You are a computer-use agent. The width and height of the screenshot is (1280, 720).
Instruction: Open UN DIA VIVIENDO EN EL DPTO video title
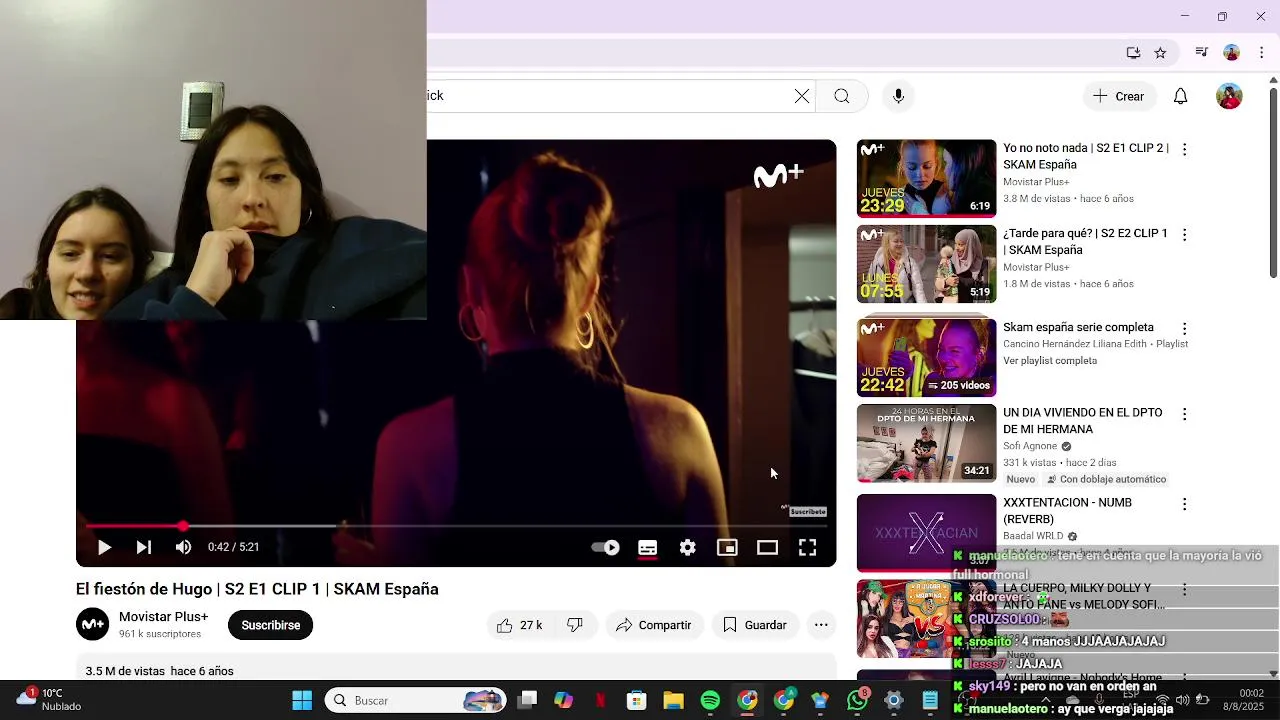point(1083,421)
